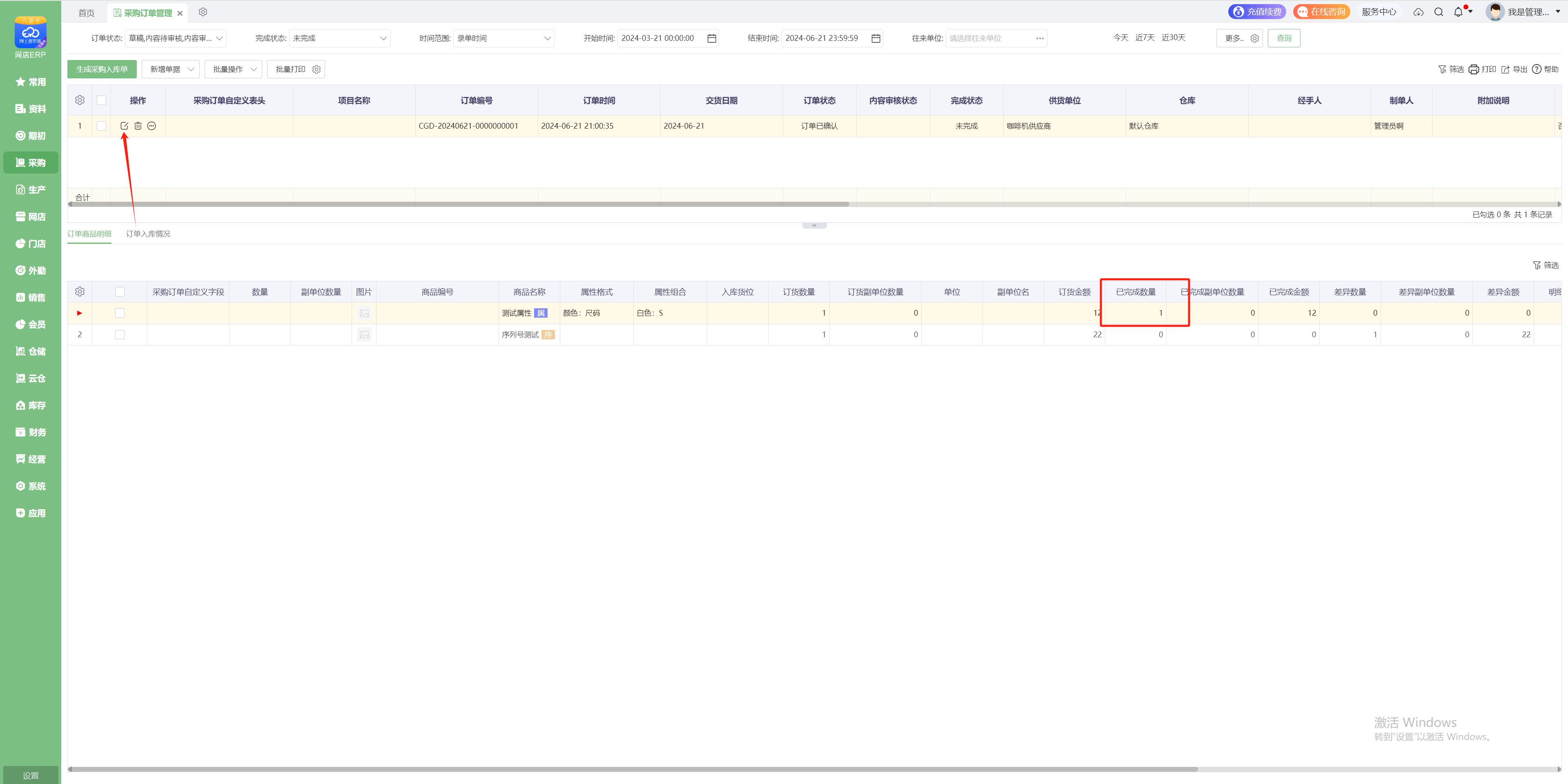Click the 充值续费 button
The width and height of the screenshot is (1568, 784).
tap(1257, 11)
